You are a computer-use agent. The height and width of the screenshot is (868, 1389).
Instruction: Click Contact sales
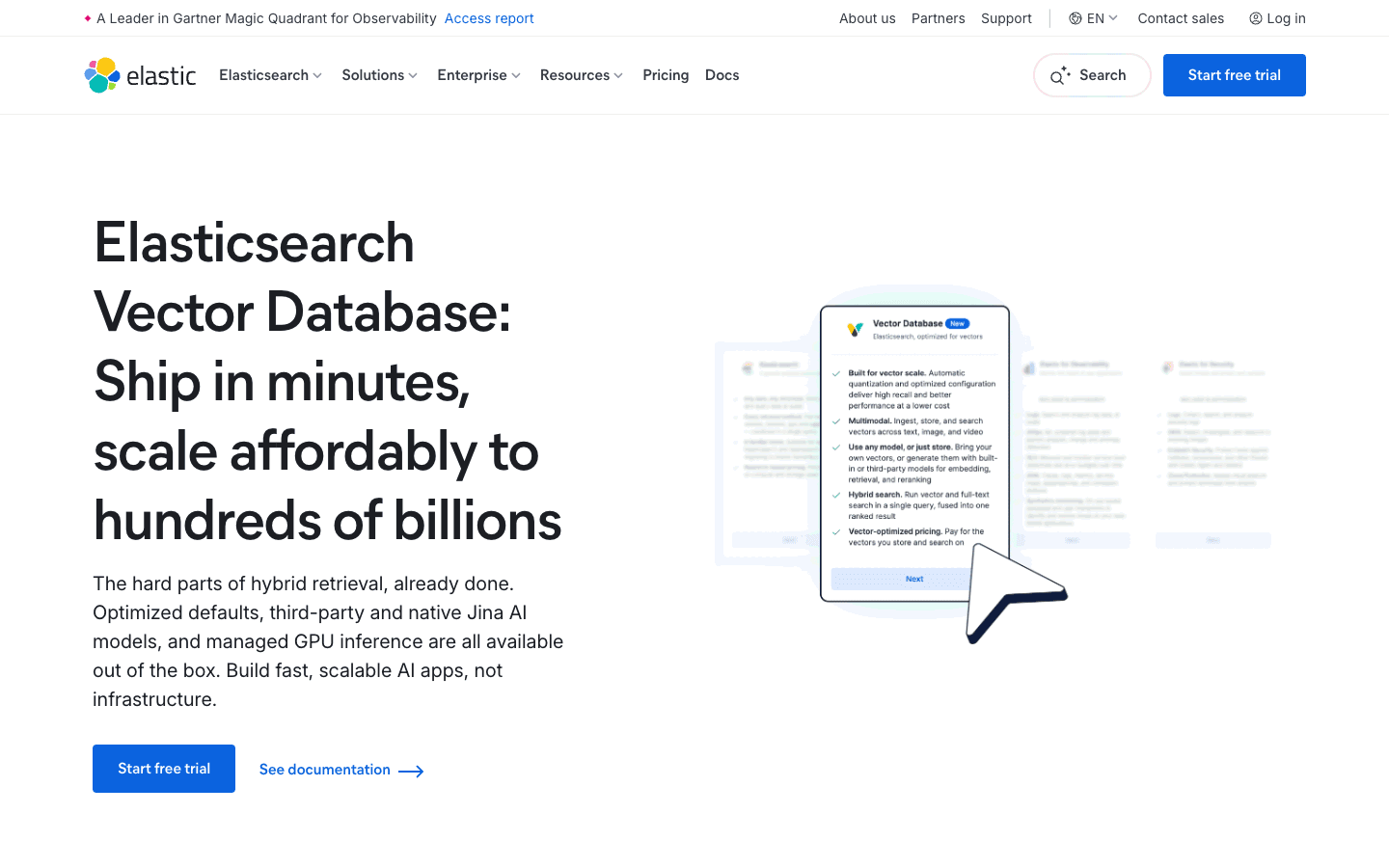pyautogui.click(x=1181, y=18)
